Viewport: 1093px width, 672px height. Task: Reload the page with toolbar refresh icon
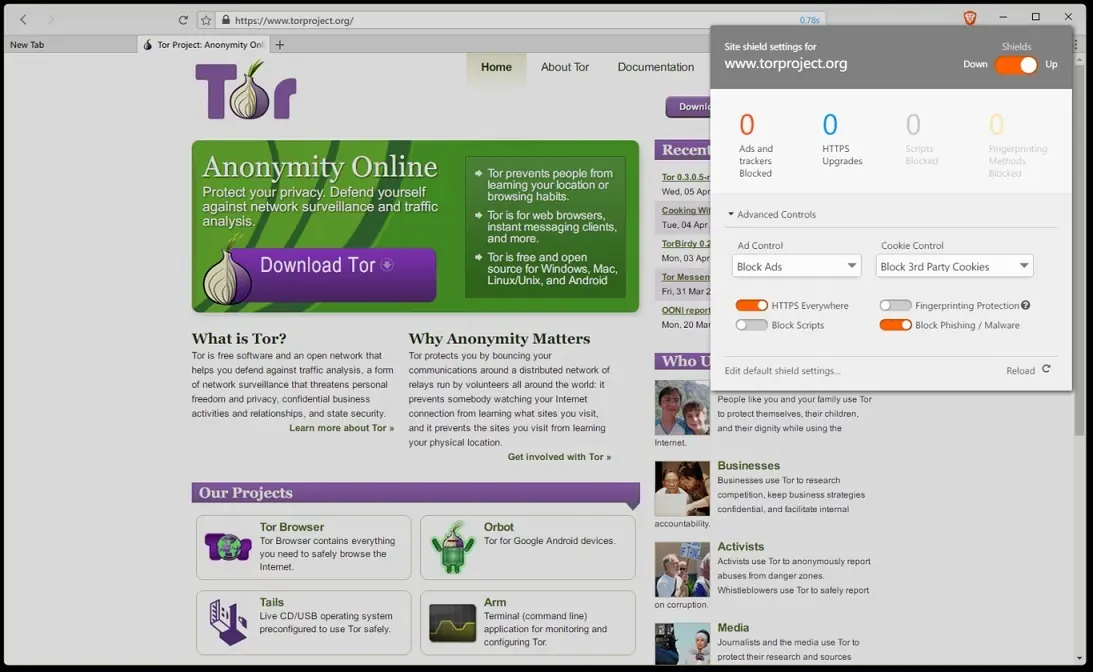point(183,20)
